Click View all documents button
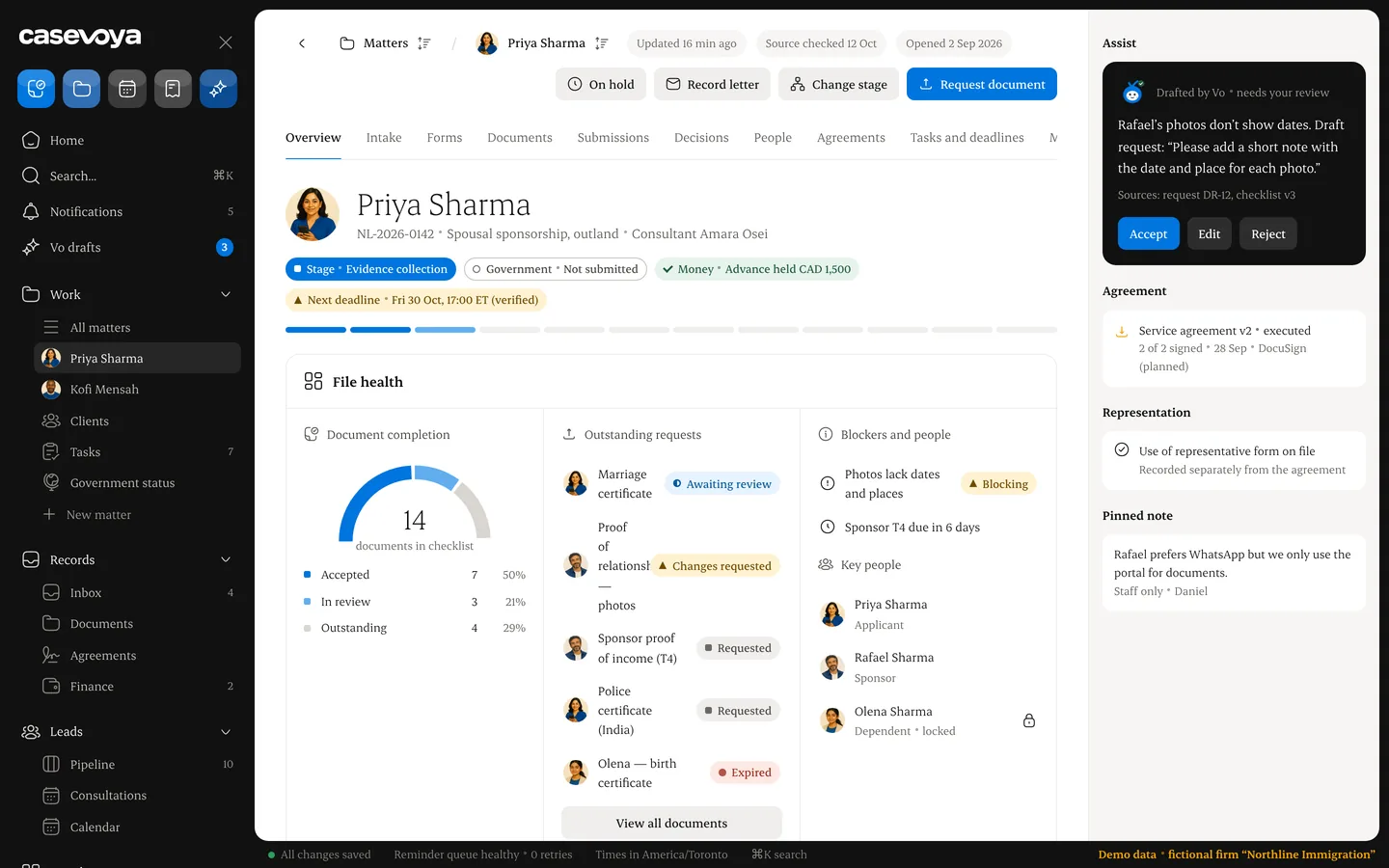This screenshot has width=1389, height=868. [x=671, y=823]
